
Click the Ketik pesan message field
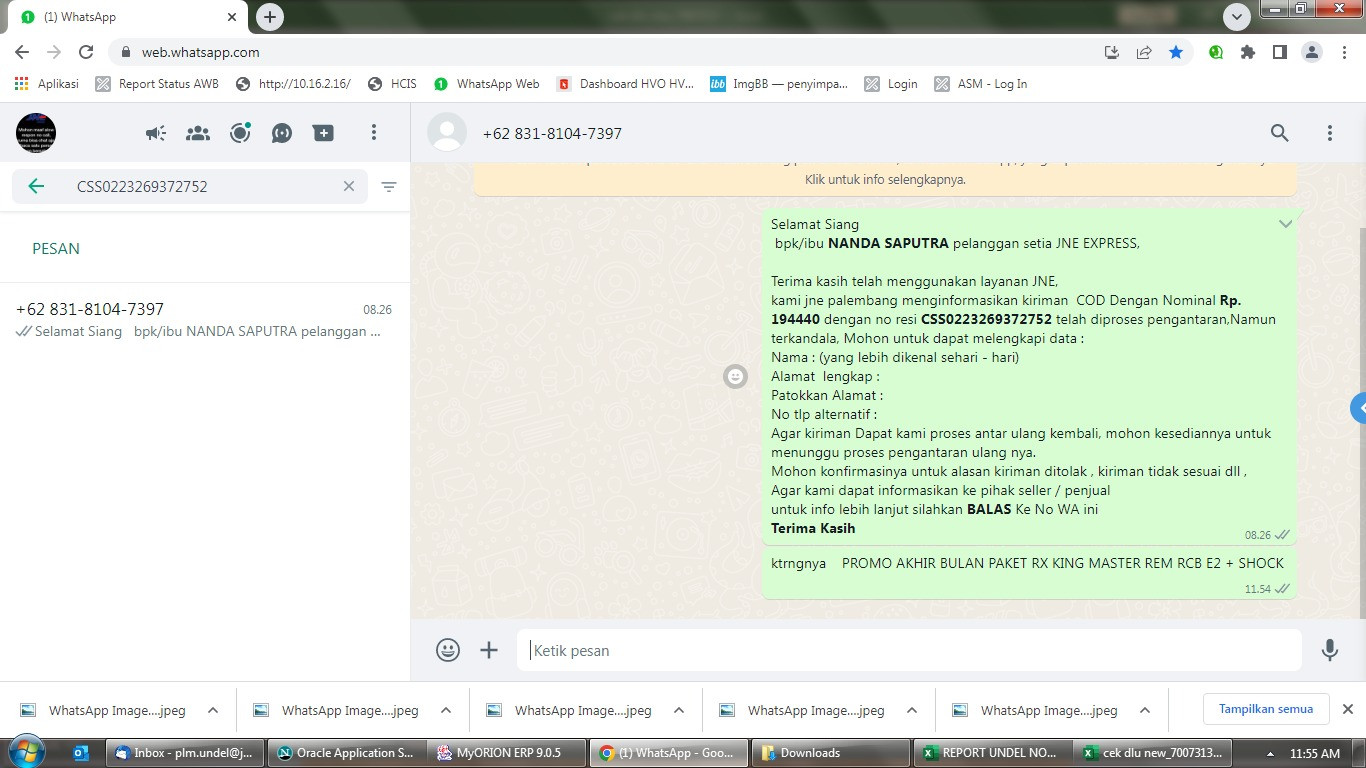[x=909, y=650]
